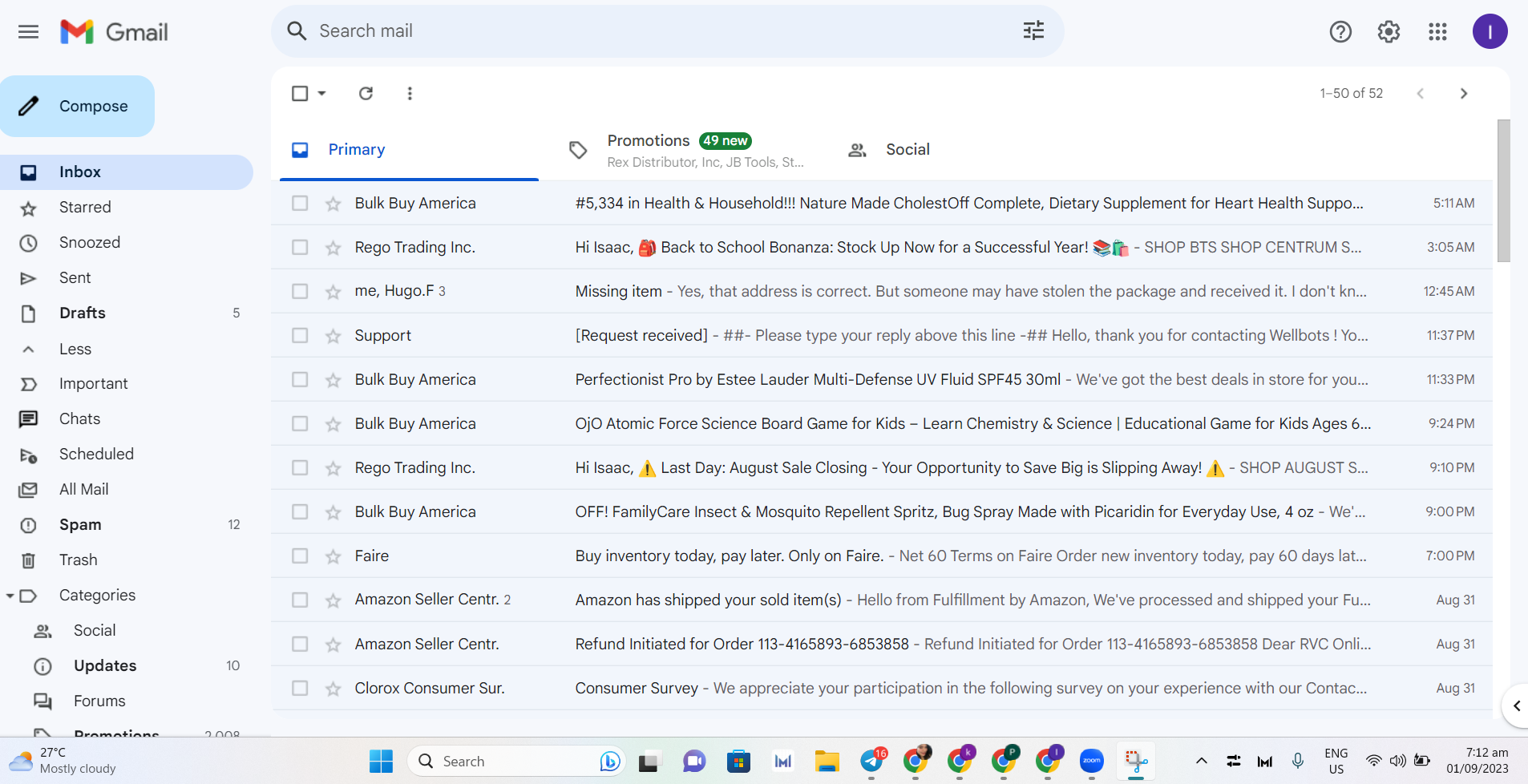This screenshot has width=1528, height=784.
Task: Open the Starred folder
Action: (x=127, y=208)
